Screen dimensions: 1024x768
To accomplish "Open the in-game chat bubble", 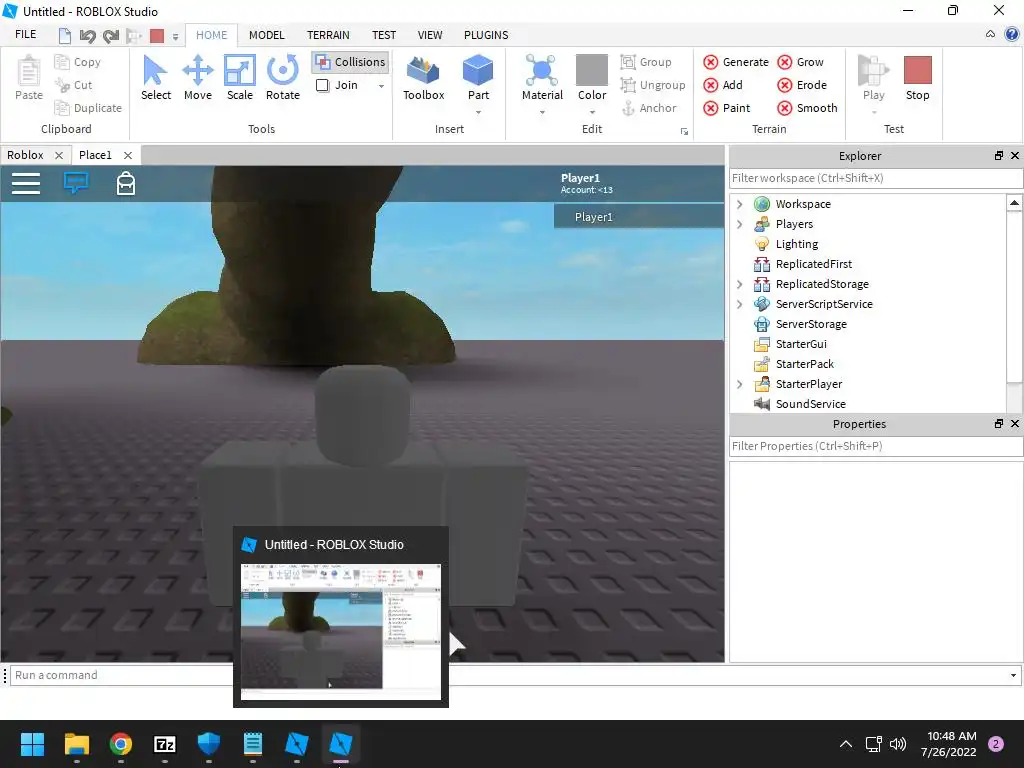I will tap(76, 183).
